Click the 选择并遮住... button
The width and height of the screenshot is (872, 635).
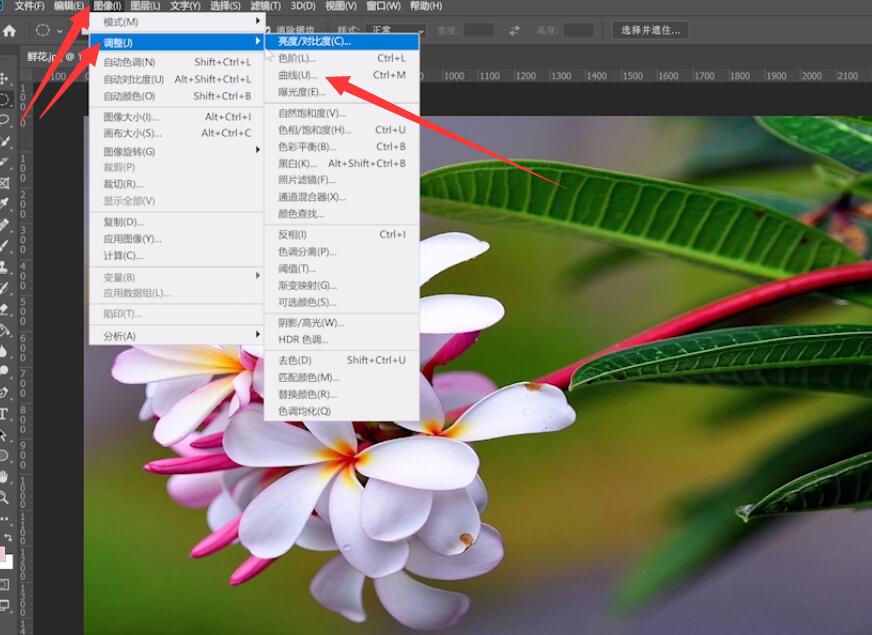[650, 30]
